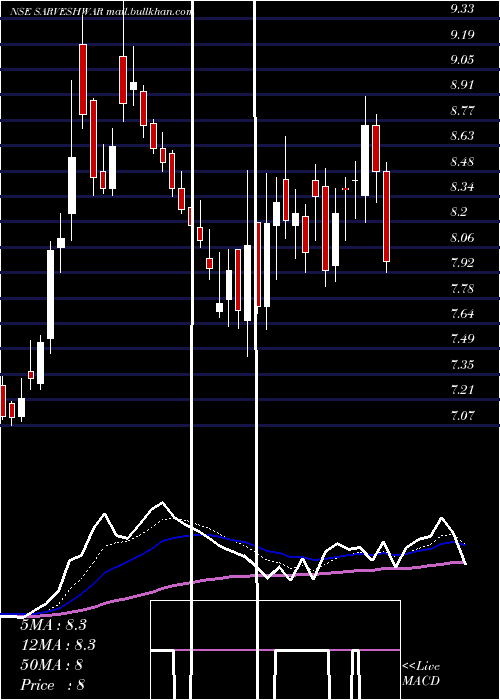Select the Price : 8 readout
This screenshot has height=700, width=500.
click(52, 685)
